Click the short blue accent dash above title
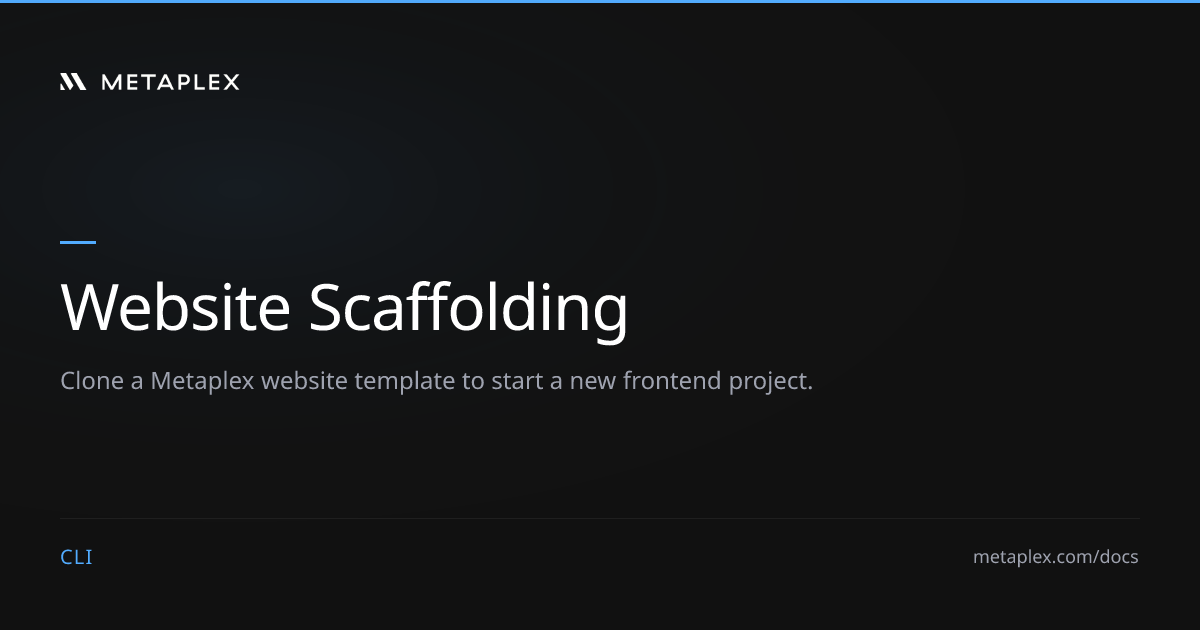Viewport: 1200px width, 630px height. coord(78,242)
